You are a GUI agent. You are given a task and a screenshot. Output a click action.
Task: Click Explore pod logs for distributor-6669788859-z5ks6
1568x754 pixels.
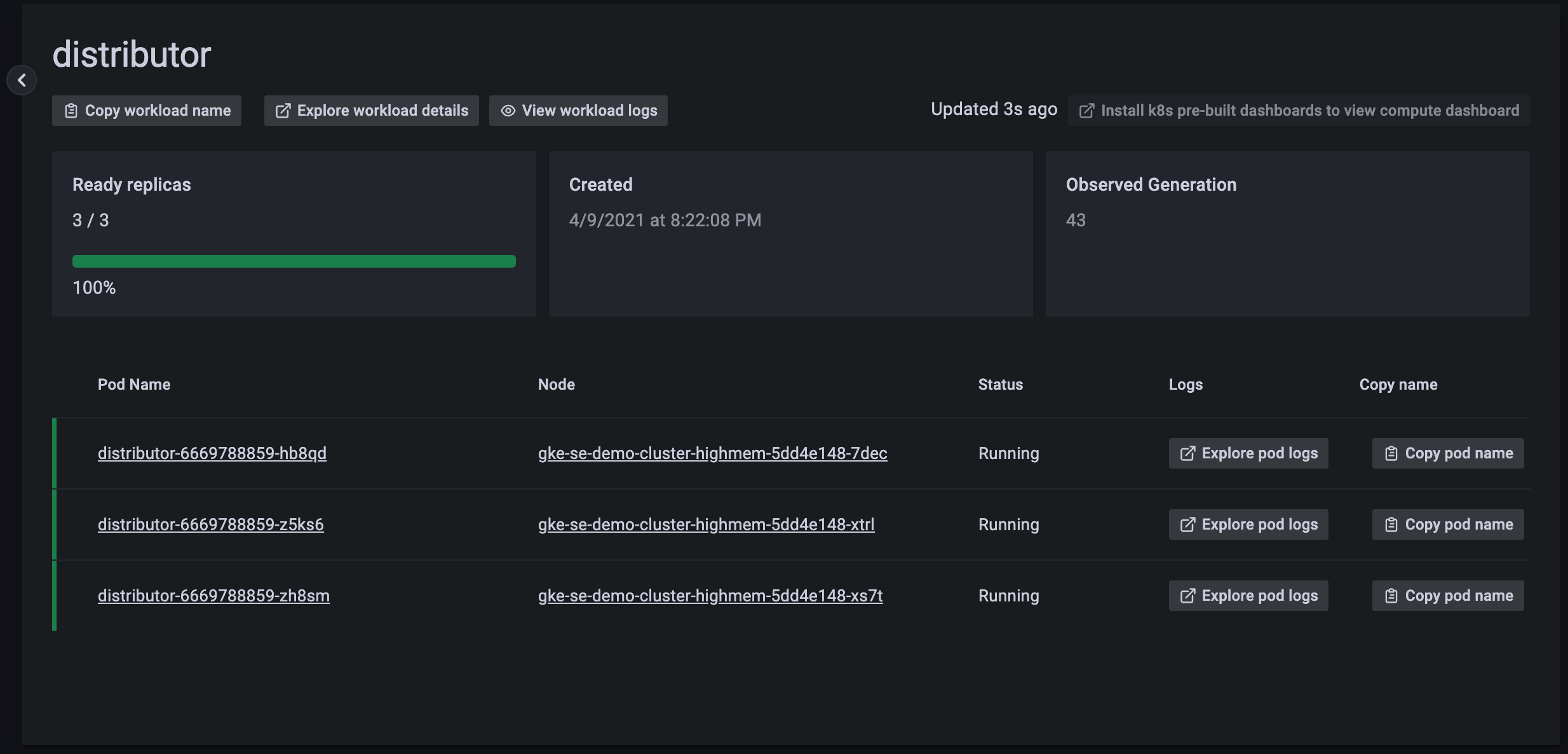point(1247,524)
